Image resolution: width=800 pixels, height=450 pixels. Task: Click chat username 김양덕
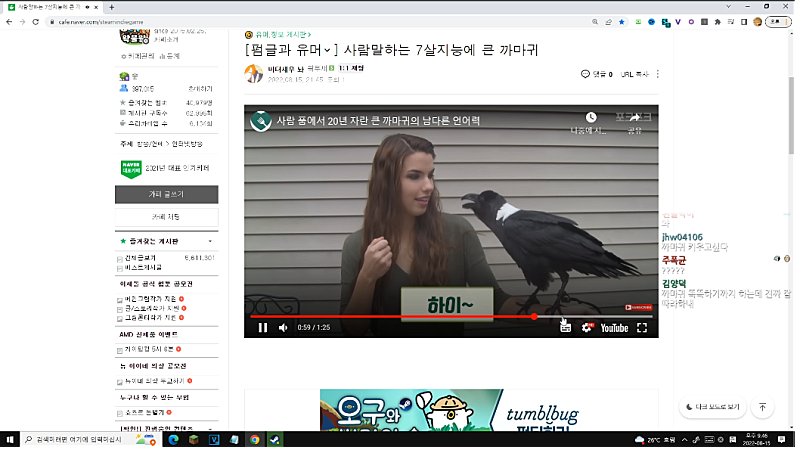coord(674,284)
